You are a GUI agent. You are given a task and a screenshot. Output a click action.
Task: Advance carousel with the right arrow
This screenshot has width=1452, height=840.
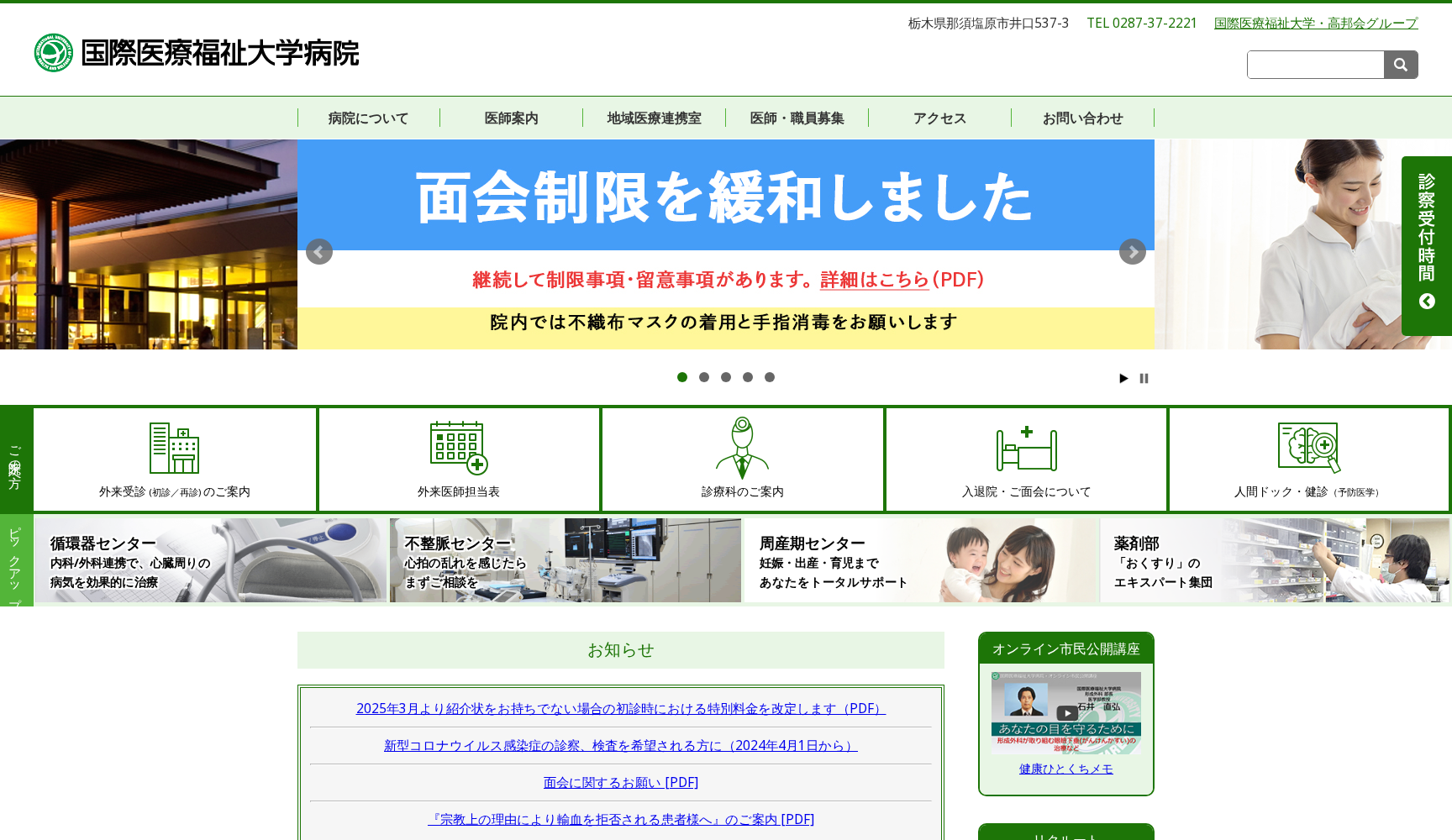tap(1133, 251)
